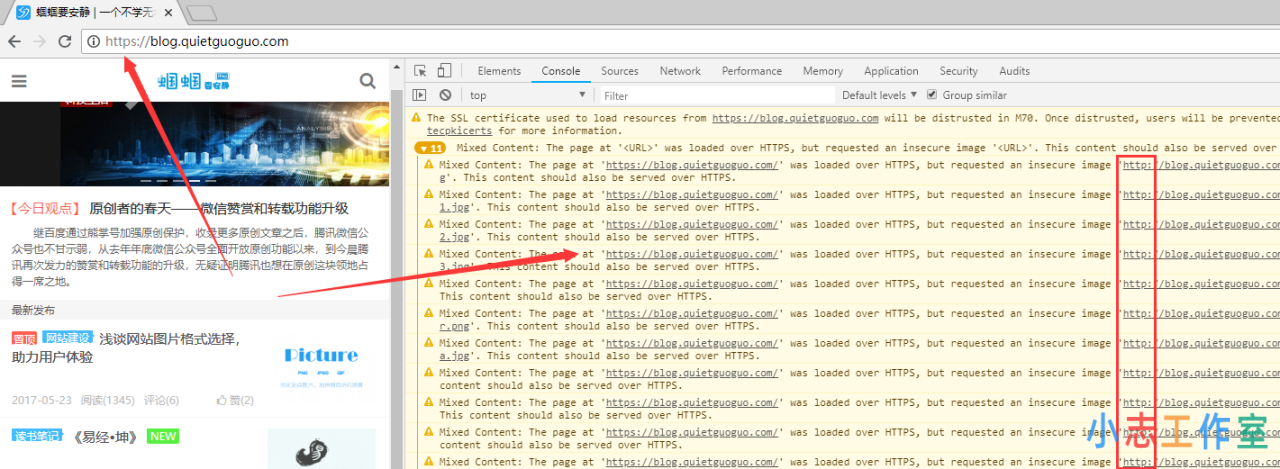
Task: Click the https://blog.quietguoguo.com link in SSL warning
Action: coord(795,118)
